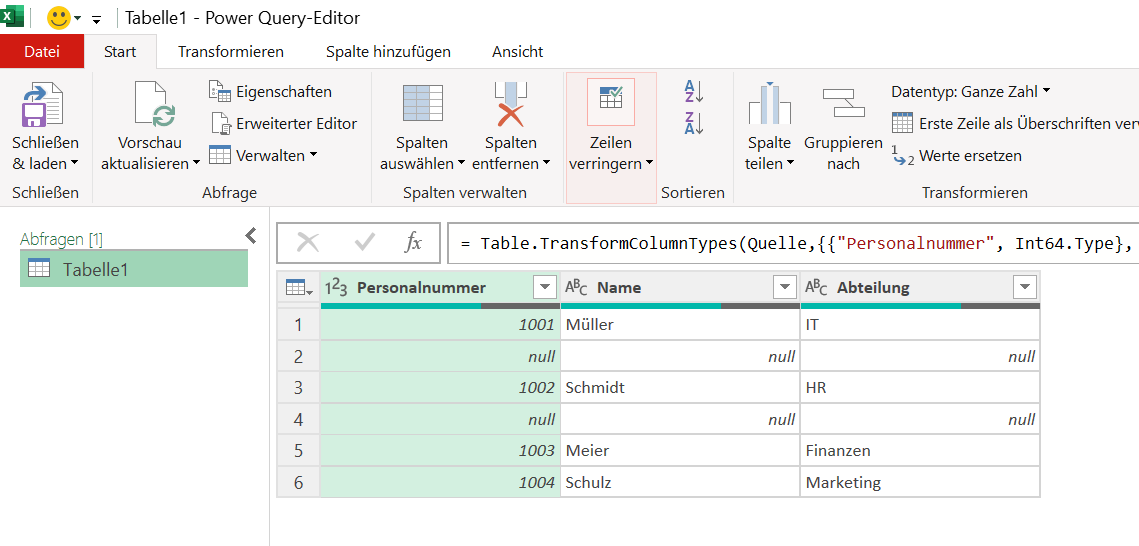Sort ascending with the A-Z icon
The width and height of the screenshot is (1139, 546).
pyautogui.click(x=694, y=91)
